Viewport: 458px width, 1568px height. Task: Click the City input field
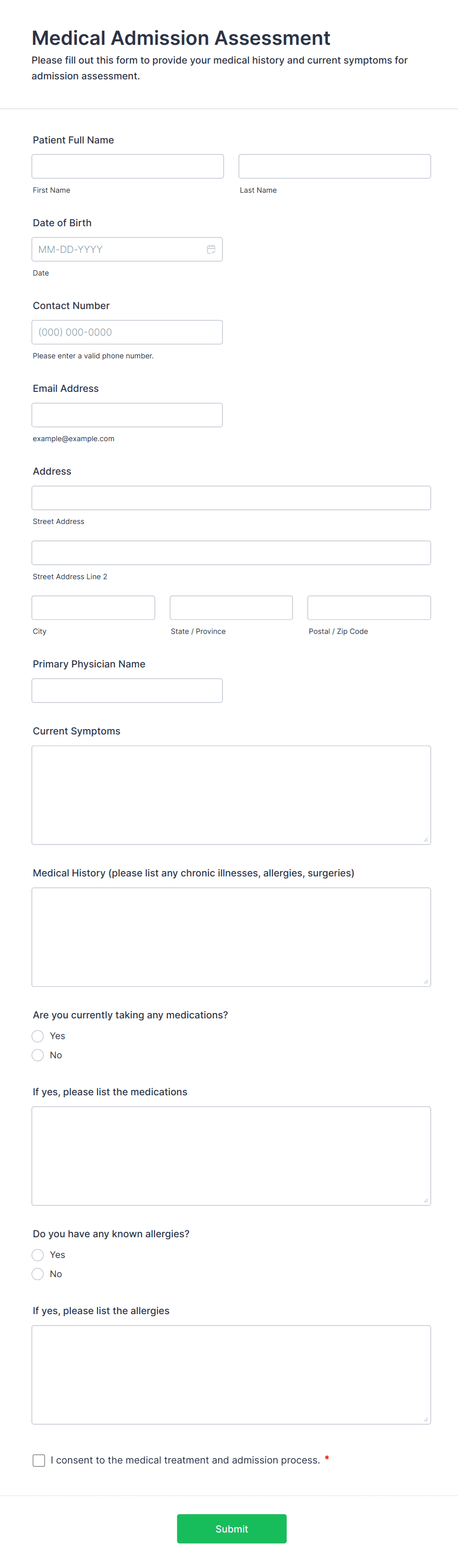coord(93,607)
